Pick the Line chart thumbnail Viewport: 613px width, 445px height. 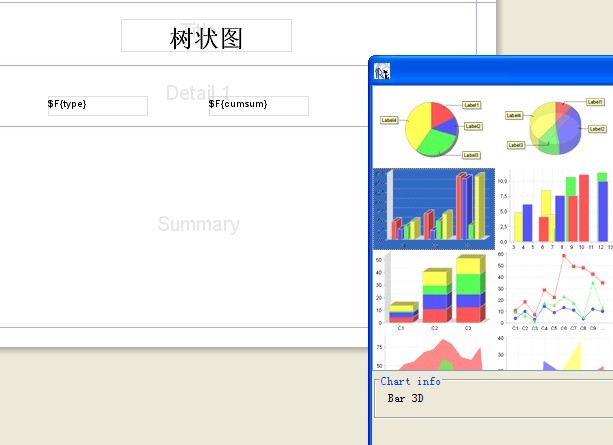coord(555,291)
